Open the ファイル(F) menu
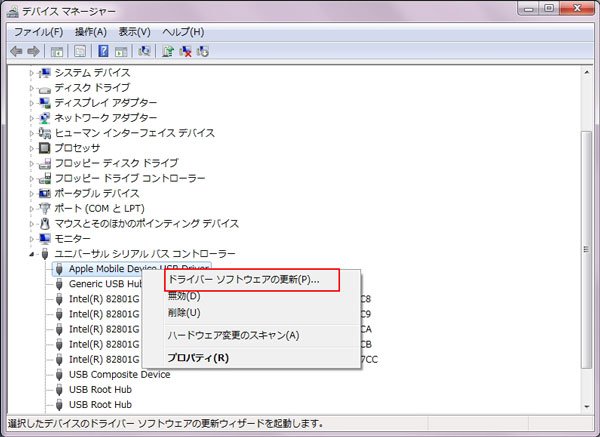The image size is (600, 437). [38, 32]
